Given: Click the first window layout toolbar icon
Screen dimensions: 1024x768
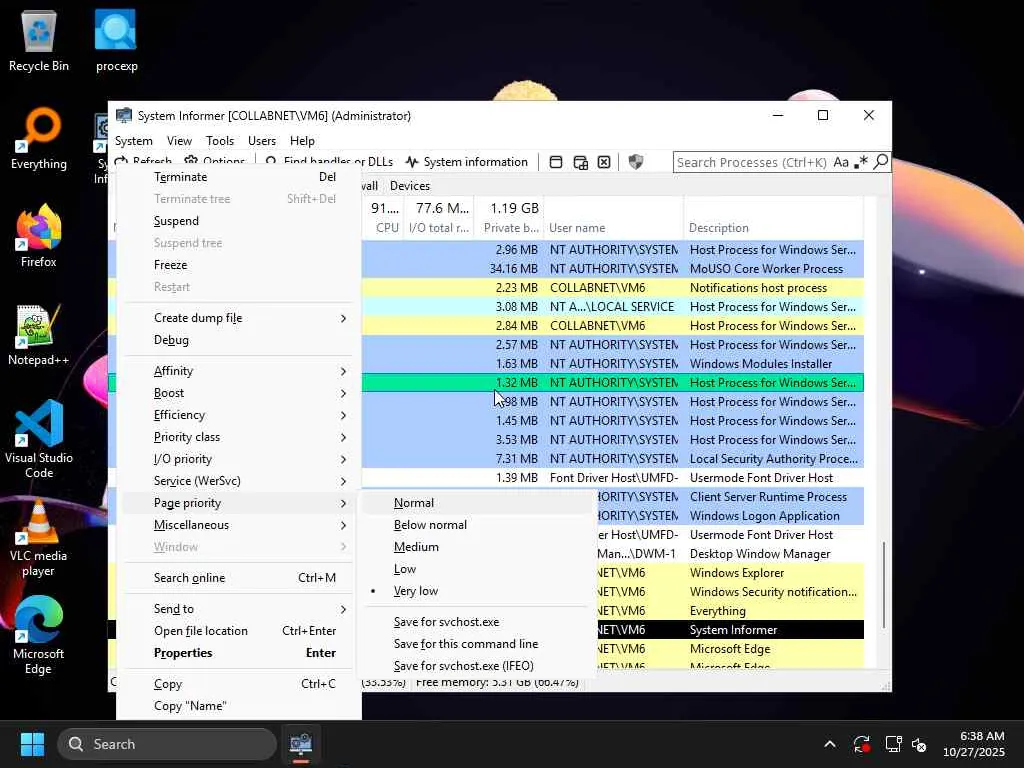Looking at the screenshot, I should tap(556, 162).
